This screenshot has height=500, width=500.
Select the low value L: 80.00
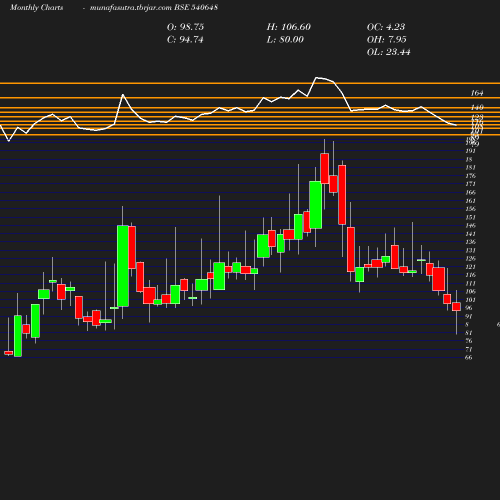pyautogui.click(x=285, y=40)
